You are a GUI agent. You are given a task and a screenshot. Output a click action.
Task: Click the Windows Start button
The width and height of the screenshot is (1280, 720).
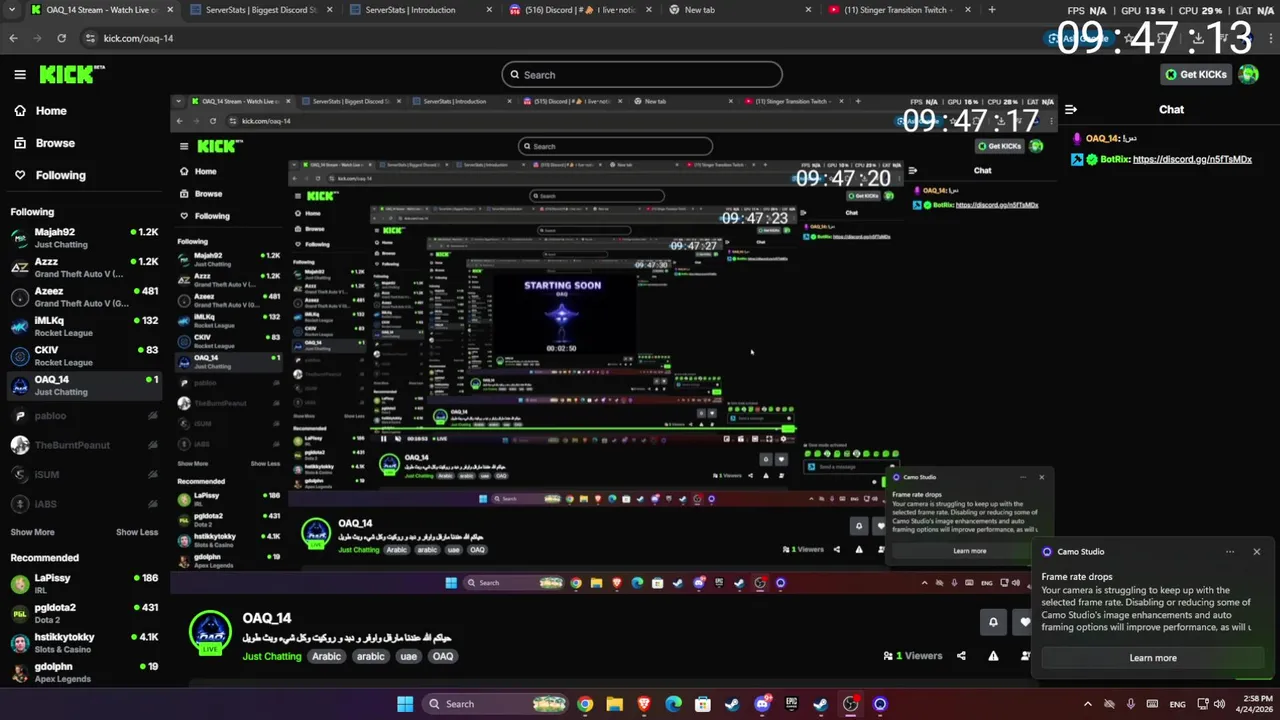(x=405, y=704)
